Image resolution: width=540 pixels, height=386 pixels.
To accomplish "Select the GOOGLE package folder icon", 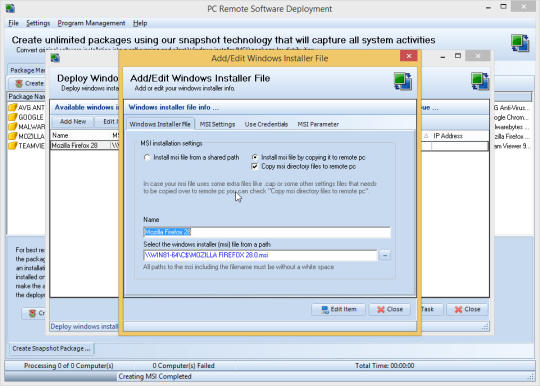I will (13, 117).
